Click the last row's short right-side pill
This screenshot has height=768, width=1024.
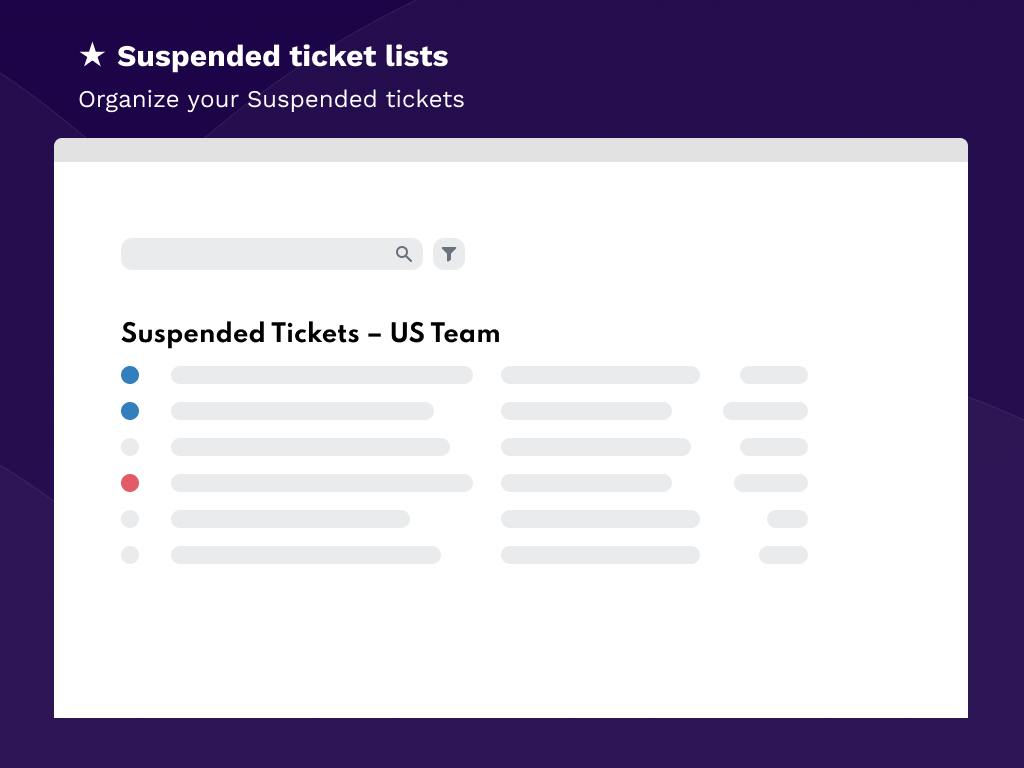(x=783, y=555)
